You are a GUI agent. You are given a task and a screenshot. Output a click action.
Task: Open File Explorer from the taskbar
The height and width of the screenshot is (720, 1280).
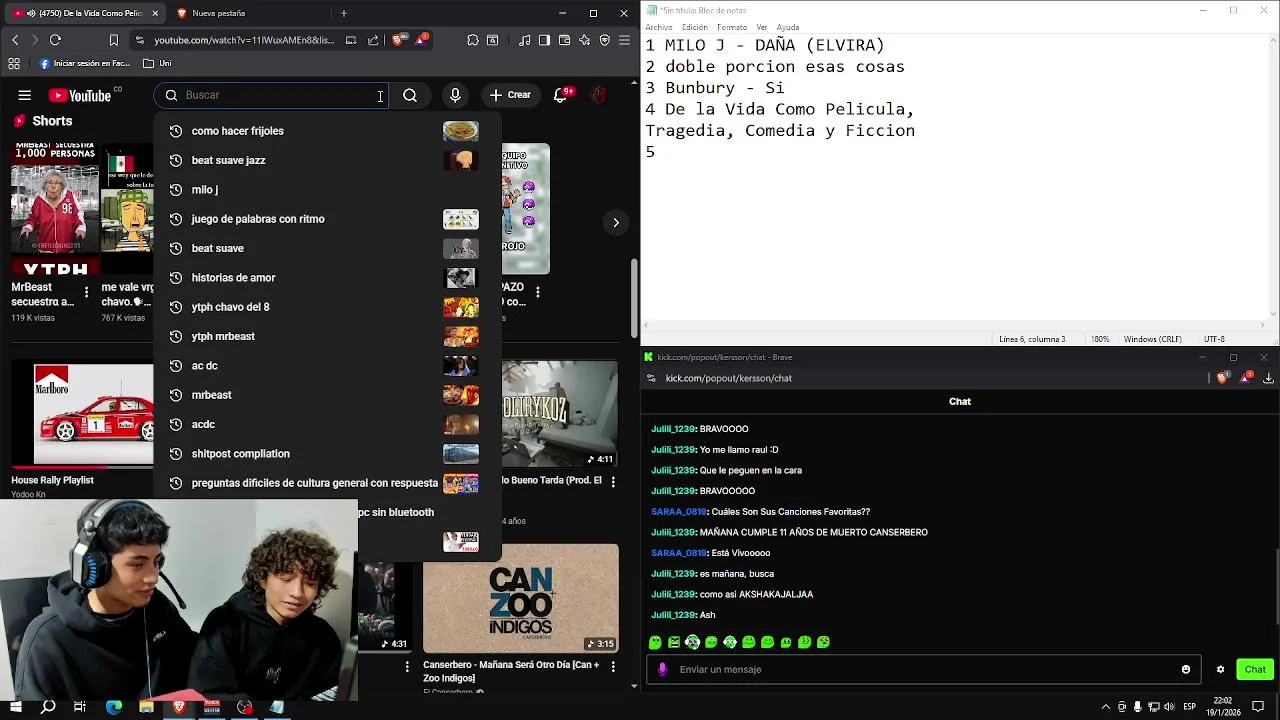146,707
